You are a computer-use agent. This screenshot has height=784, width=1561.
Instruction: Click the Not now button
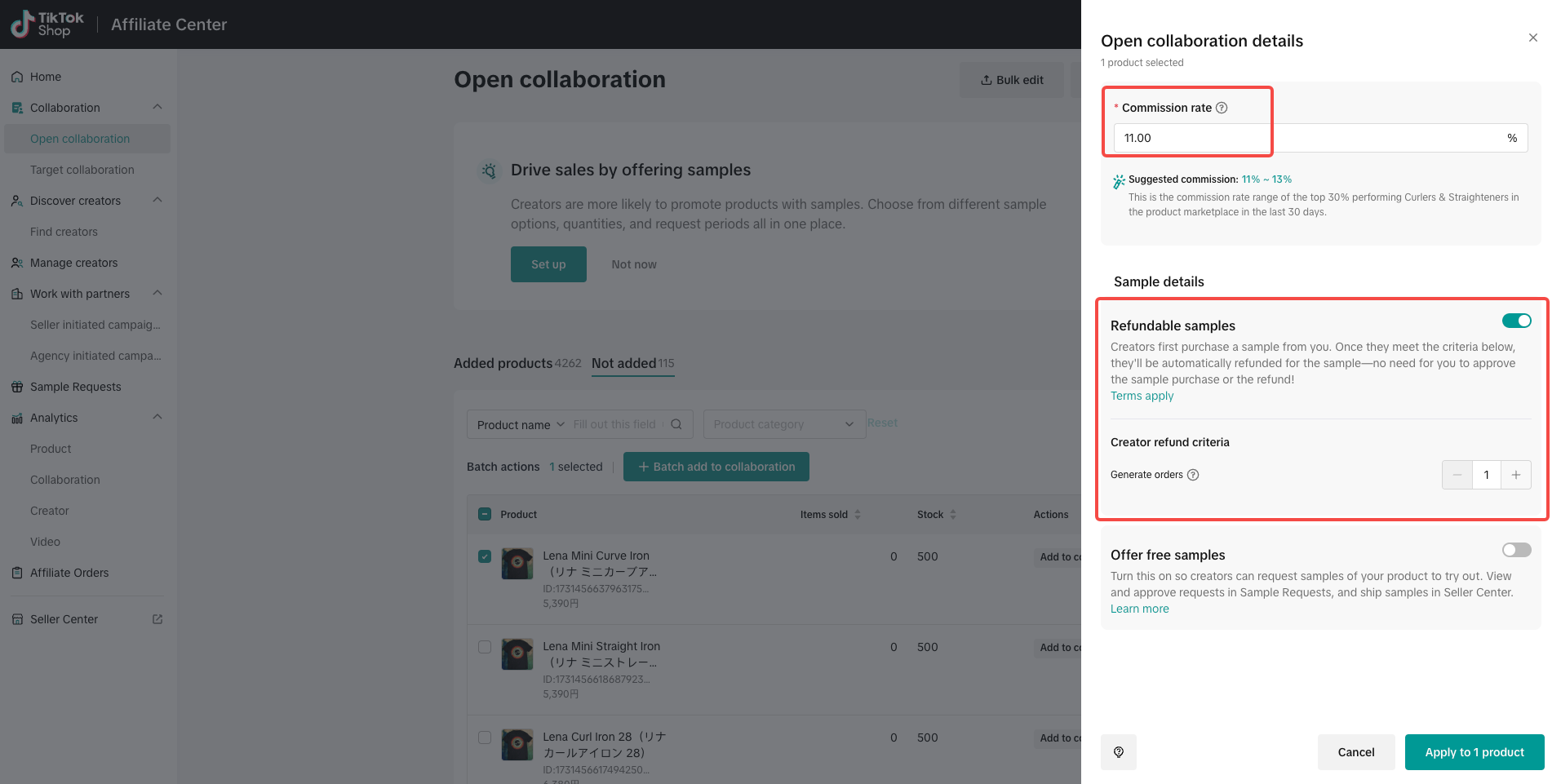(634, 264)
